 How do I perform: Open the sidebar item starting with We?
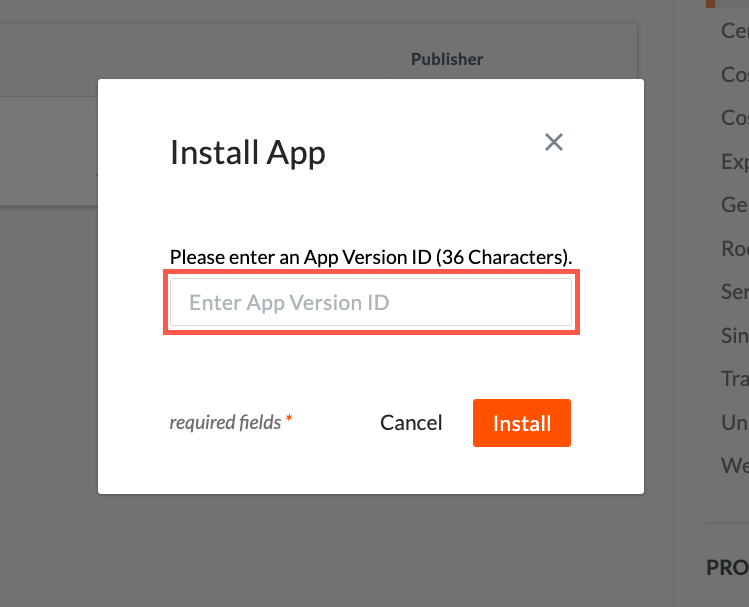(x=735, y=465)
